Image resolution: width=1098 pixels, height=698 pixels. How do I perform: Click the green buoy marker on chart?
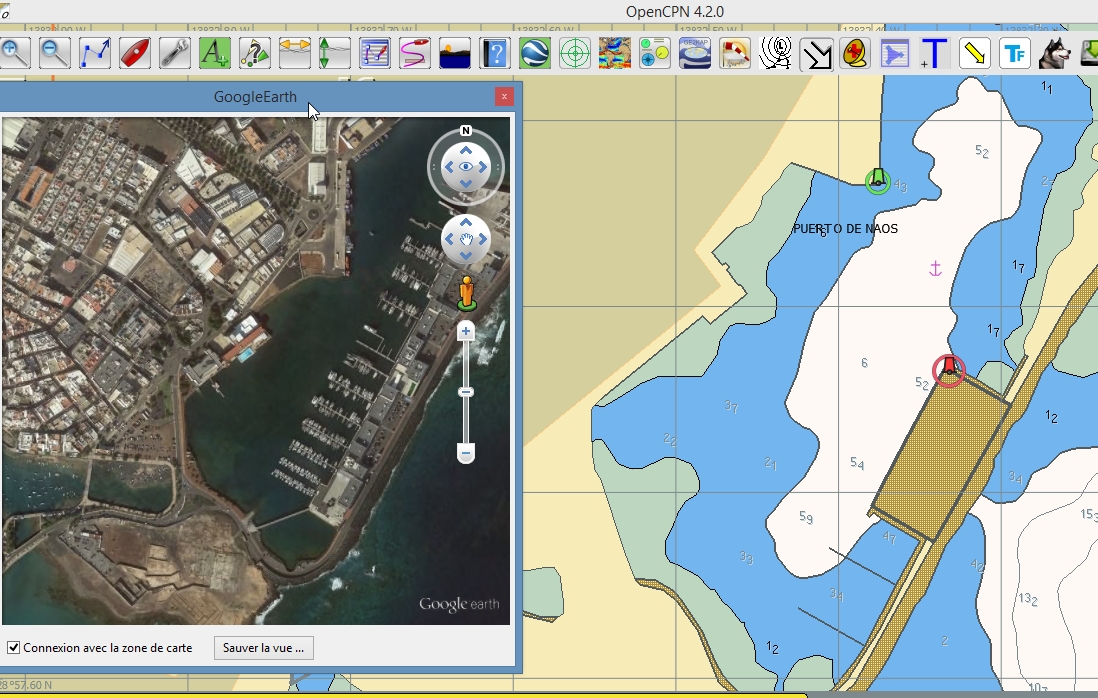(877, 181)
